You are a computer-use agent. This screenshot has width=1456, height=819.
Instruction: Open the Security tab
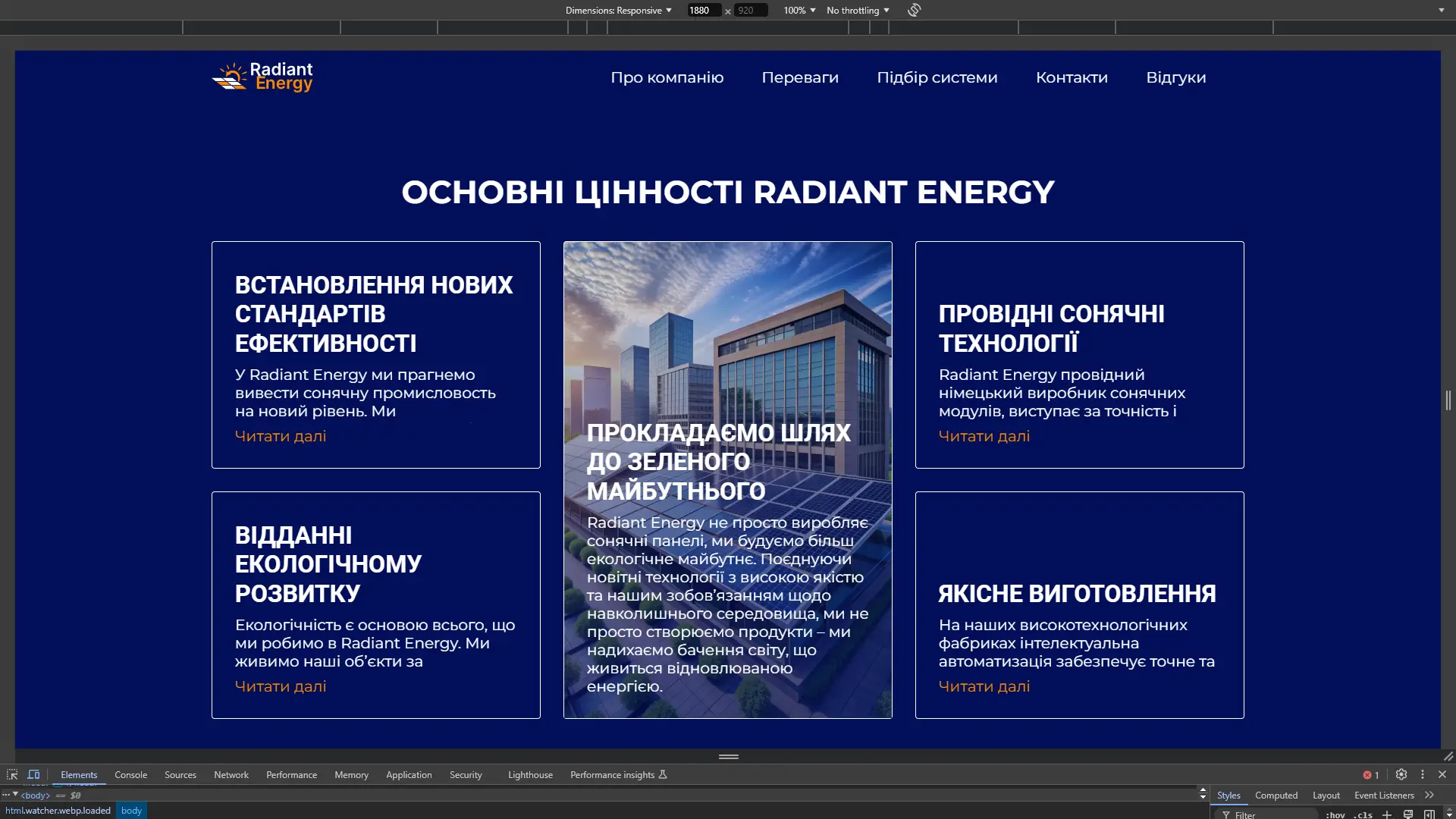(466, 774)
